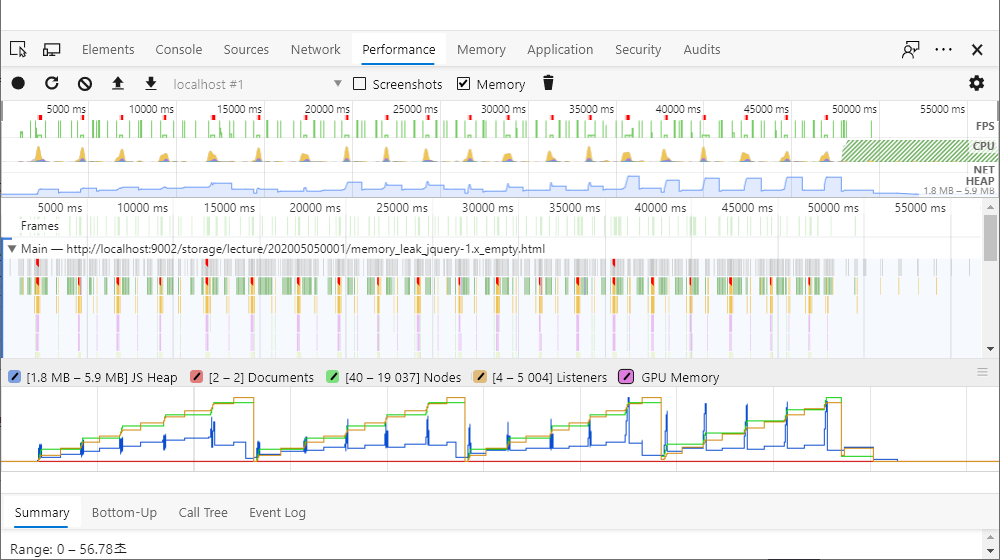This screenshot has width=1000, height=560.
Task: Click the flame chart scroll up arrow
Action: click(990, 207)
